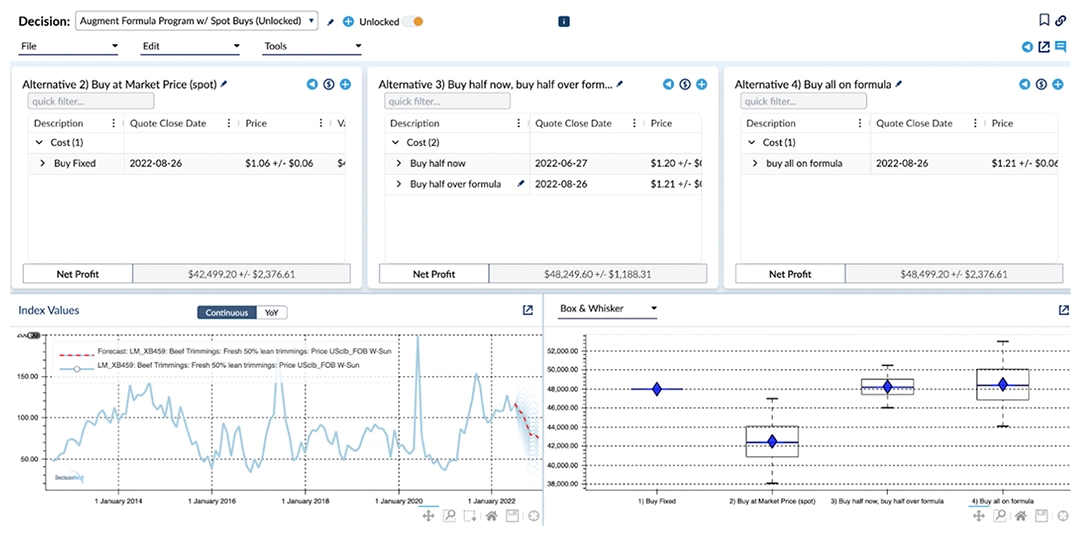Click Net Profit button in Alternative 4

pyautogui.click(x=790, y=274)
